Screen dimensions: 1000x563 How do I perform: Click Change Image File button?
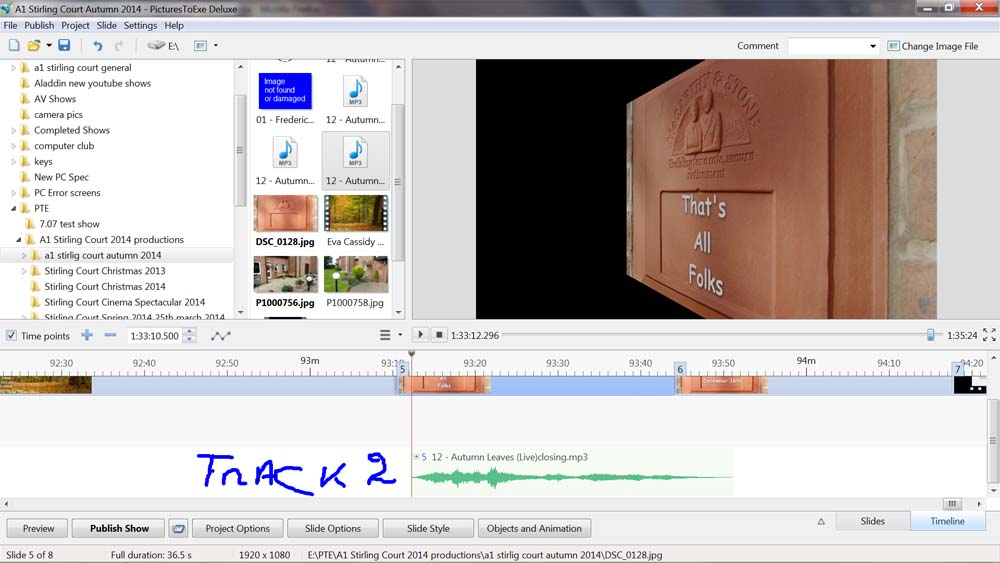[x=932, y=46]
